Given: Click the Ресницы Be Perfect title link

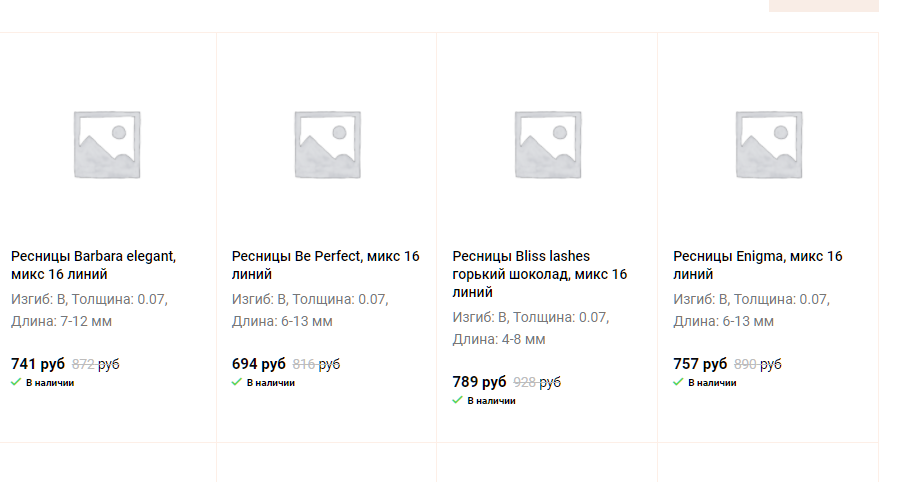Looking at the screenshot, I should 325,265.
